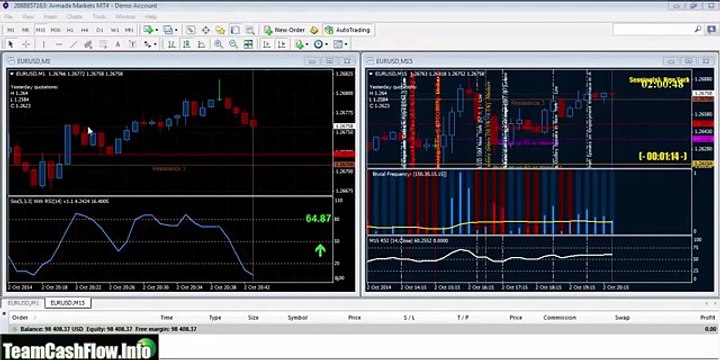Select the Crosshair tool

pyautogui.click(x=26, y=45)
